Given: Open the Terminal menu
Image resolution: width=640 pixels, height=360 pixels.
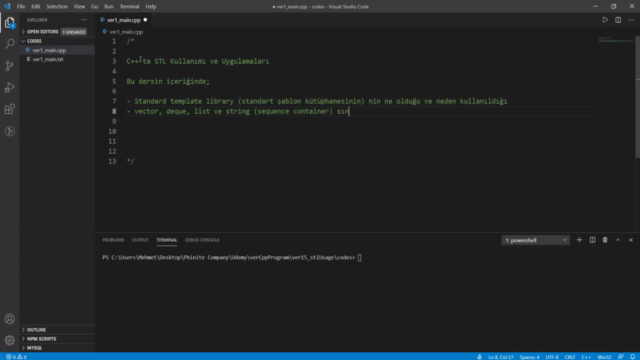Looking at the screenshot, I should pyautogui.click(x=129, y=7).
